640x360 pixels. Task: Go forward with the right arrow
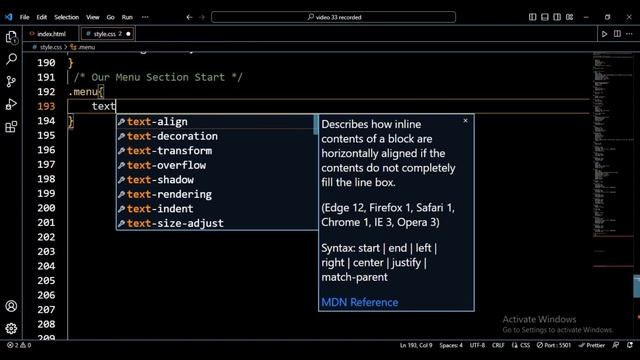[202, 17]
